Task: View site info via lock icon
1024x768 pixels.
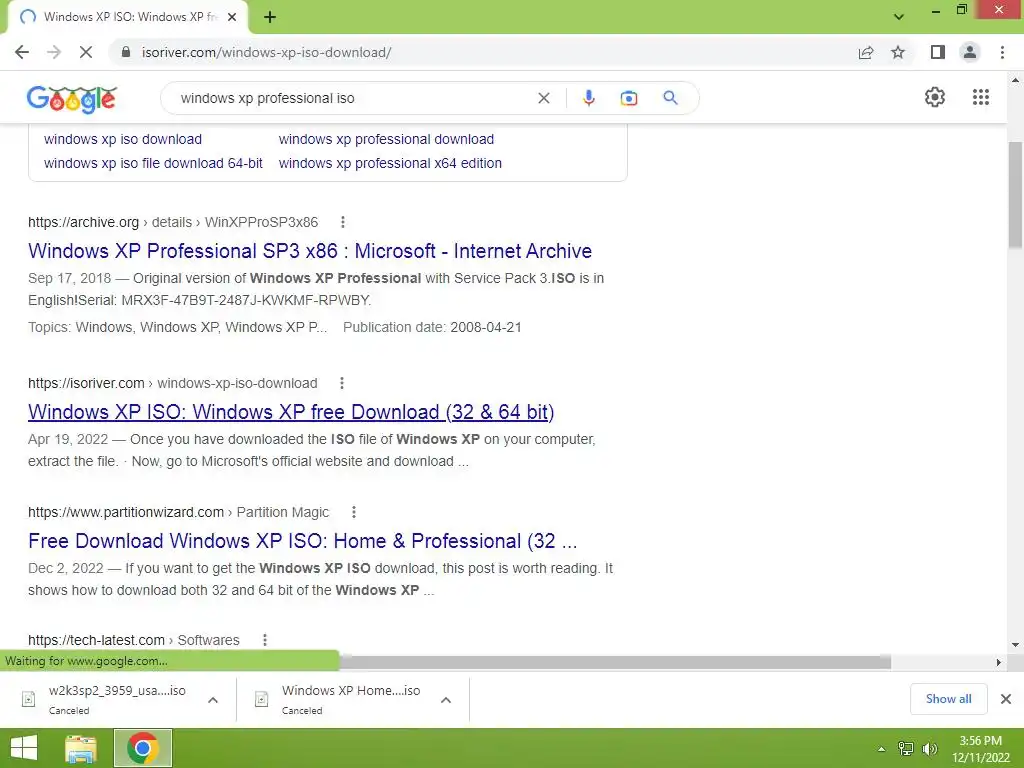Action: coord(126,52)
